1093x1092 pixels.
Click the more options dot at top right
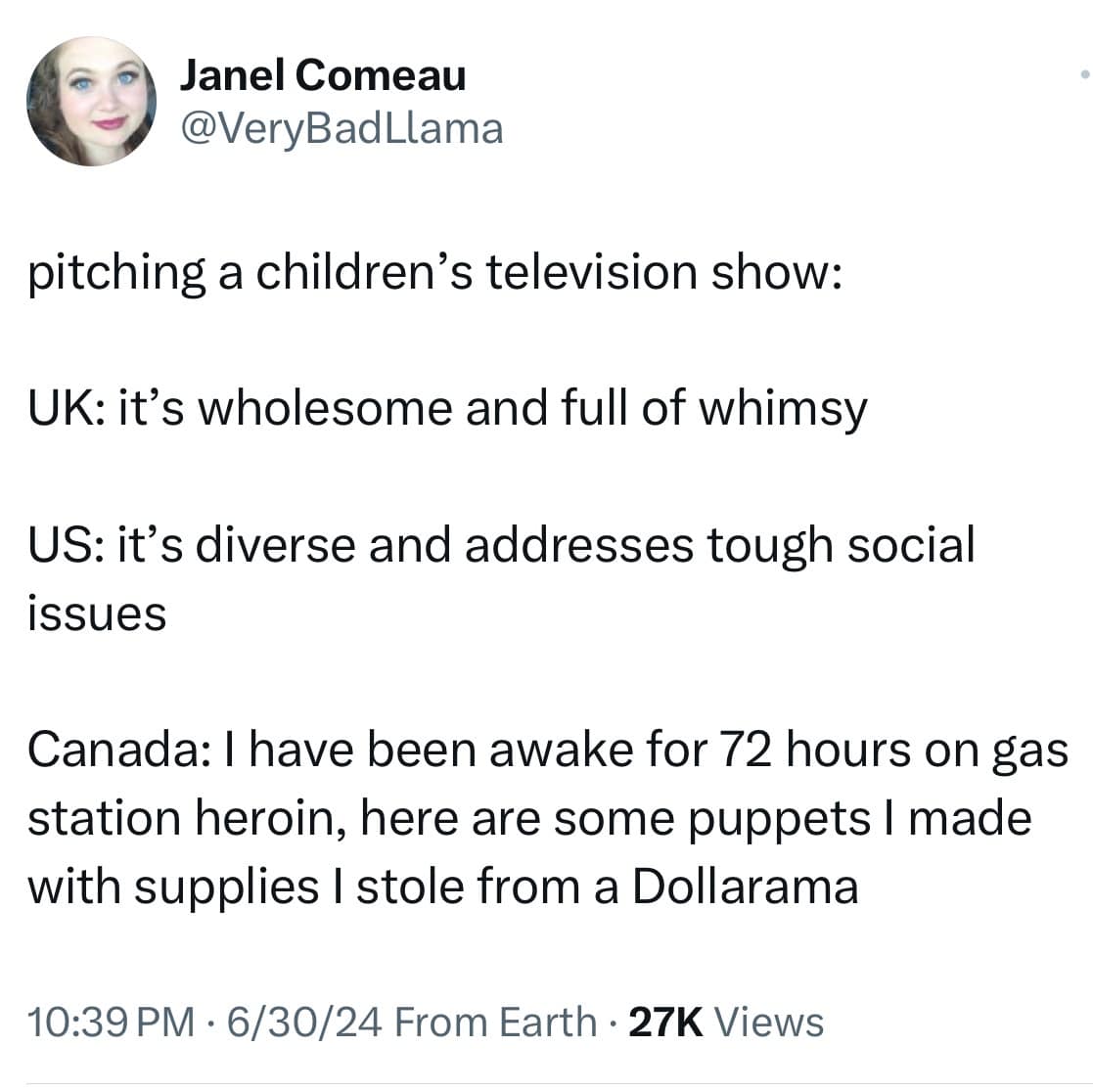(x=1084, y=74)
